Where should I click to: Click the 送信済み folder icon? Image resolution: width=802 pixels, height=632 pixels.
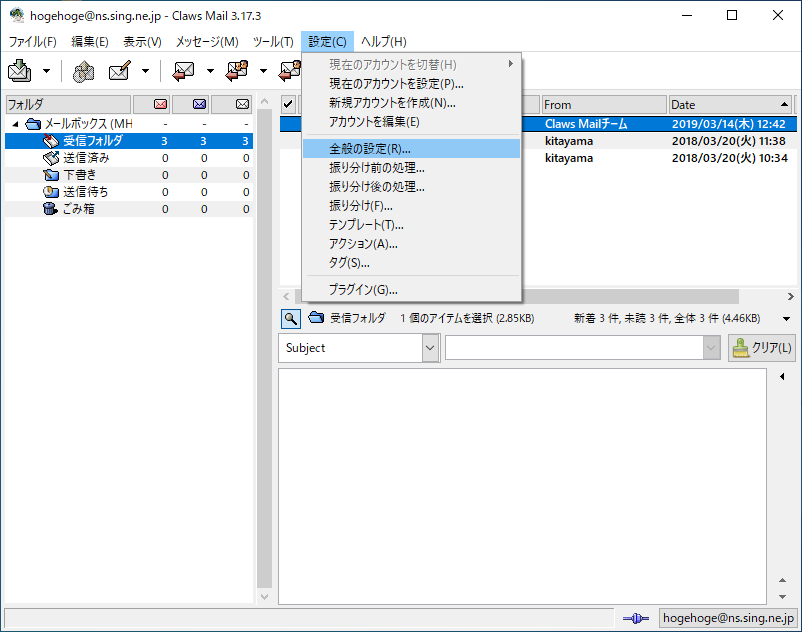tap(51, 158)
